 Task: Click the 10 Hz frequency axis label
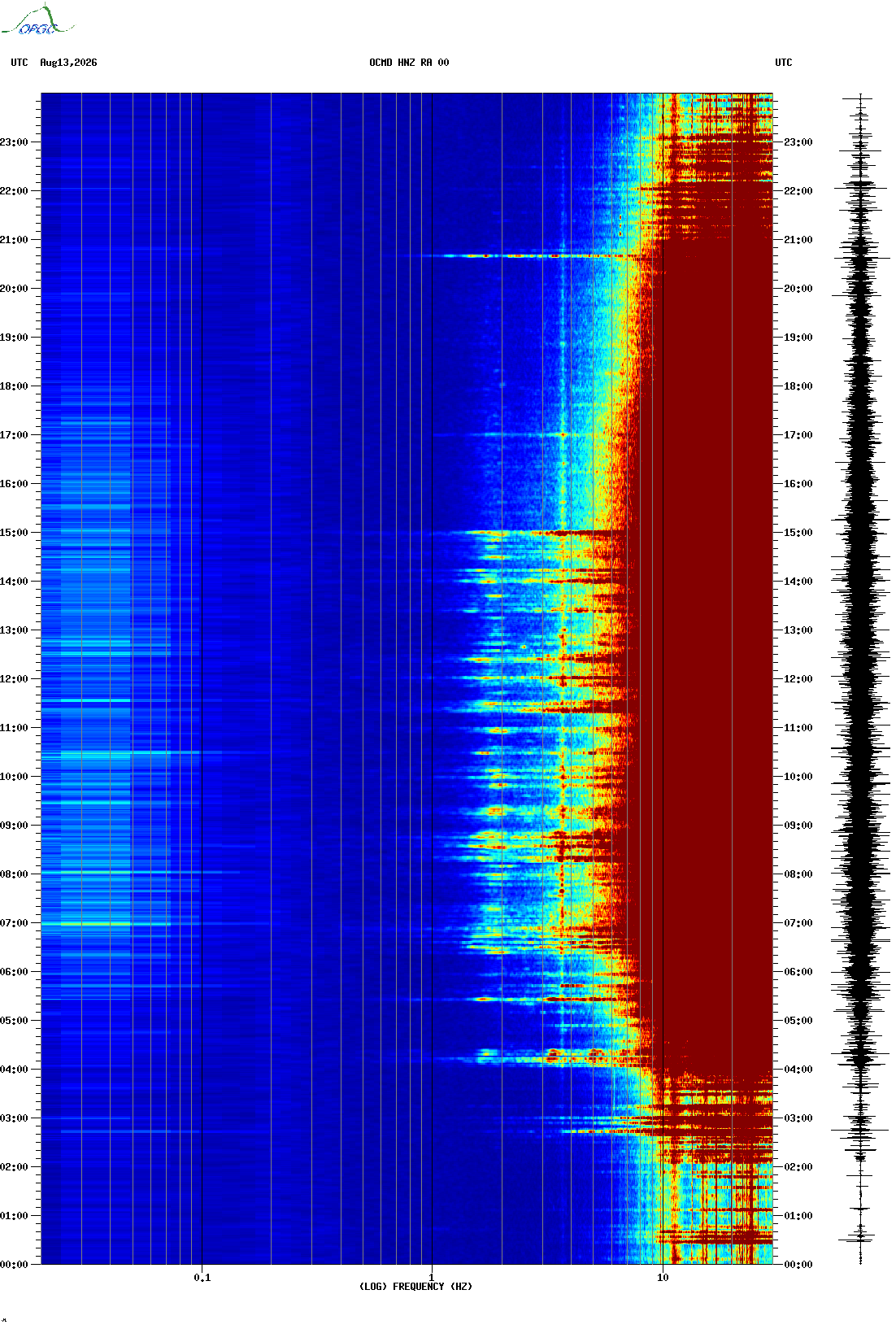pyautogui.click(x=663, y=1278)
